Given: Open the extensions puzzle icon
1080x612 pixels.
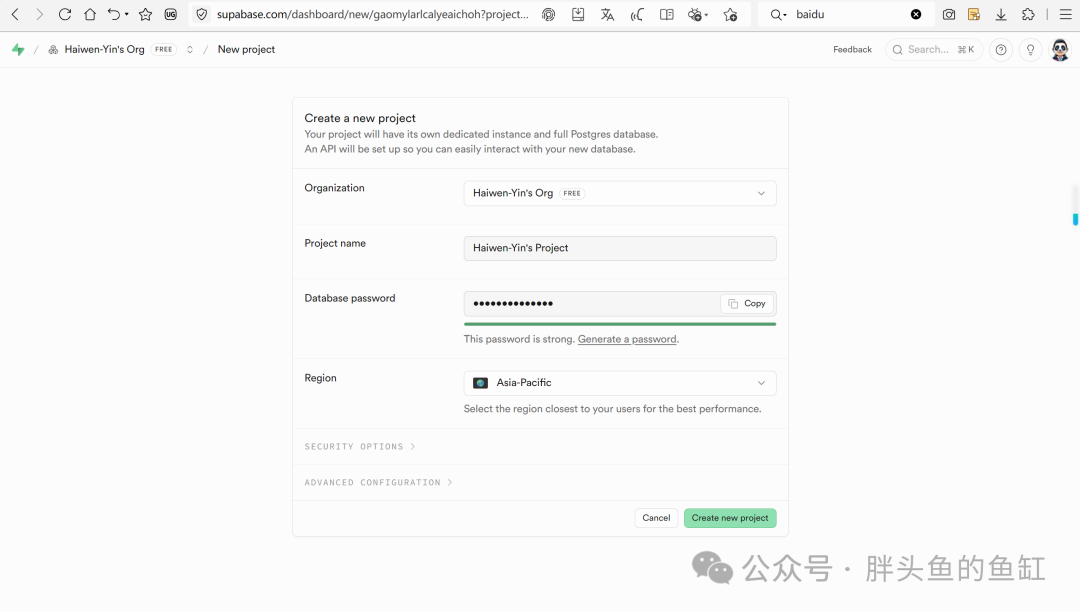Looking at the screenshot, I should point(1028,14).
